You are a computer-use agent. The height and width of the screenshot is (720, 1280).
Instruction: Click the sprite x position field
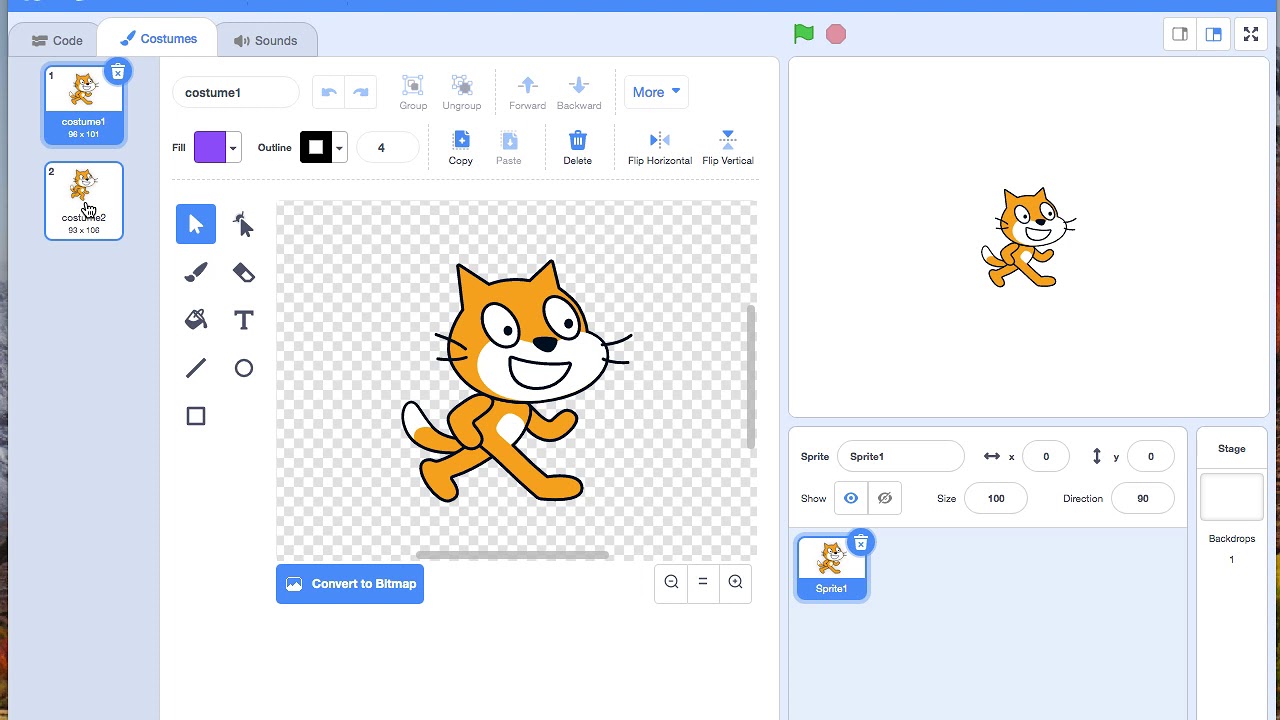(x=1046, y=456)
